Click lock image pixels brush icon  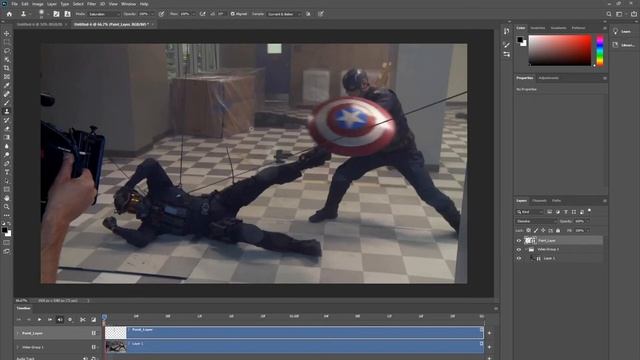[536, 231]
